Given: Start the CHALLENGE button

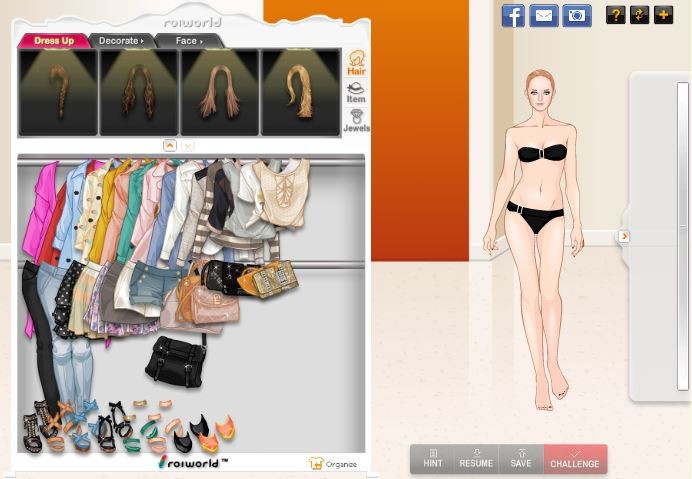Looking at the screenshot, I should 575,459.
